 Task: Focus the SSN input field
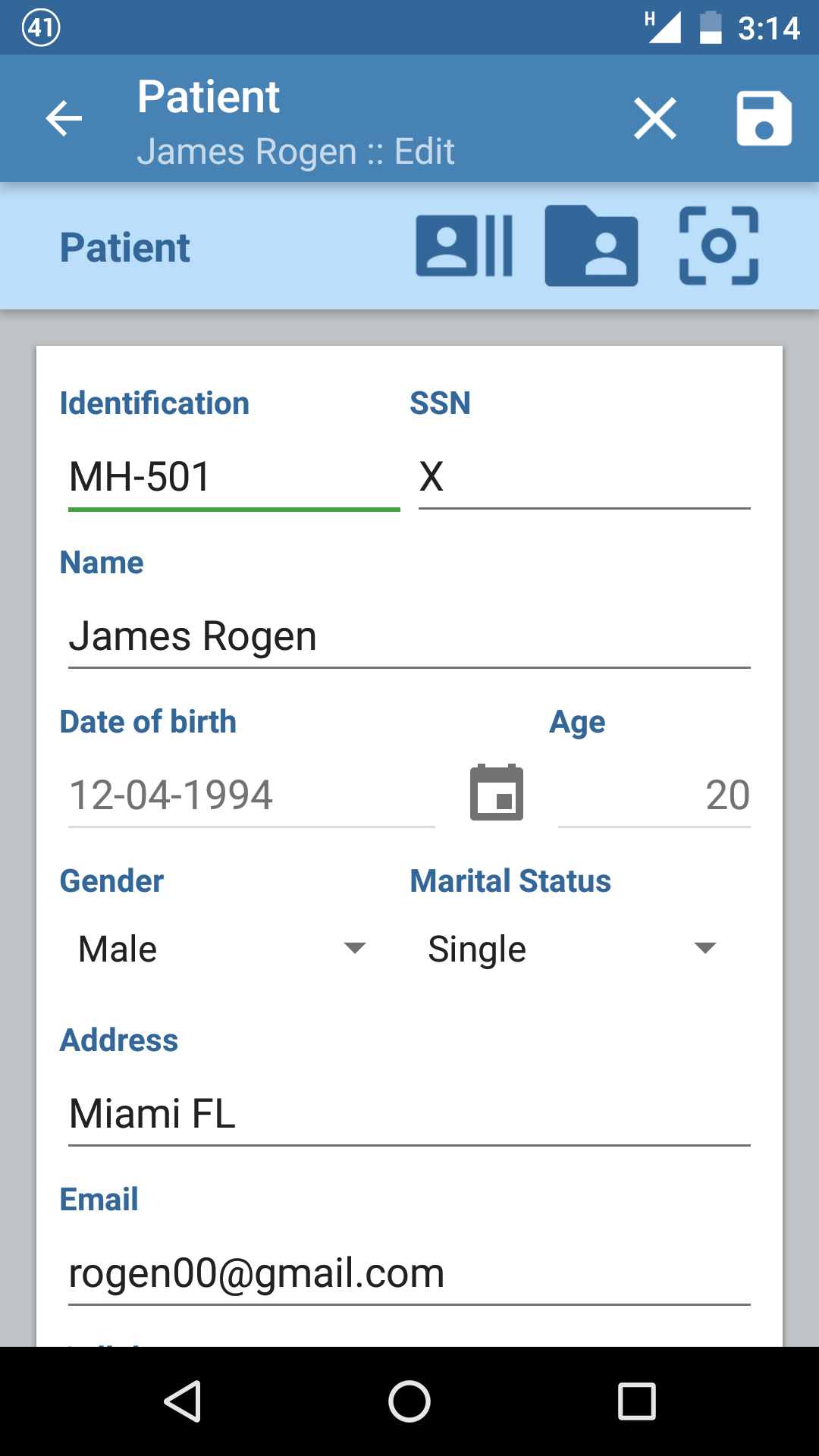584,478
